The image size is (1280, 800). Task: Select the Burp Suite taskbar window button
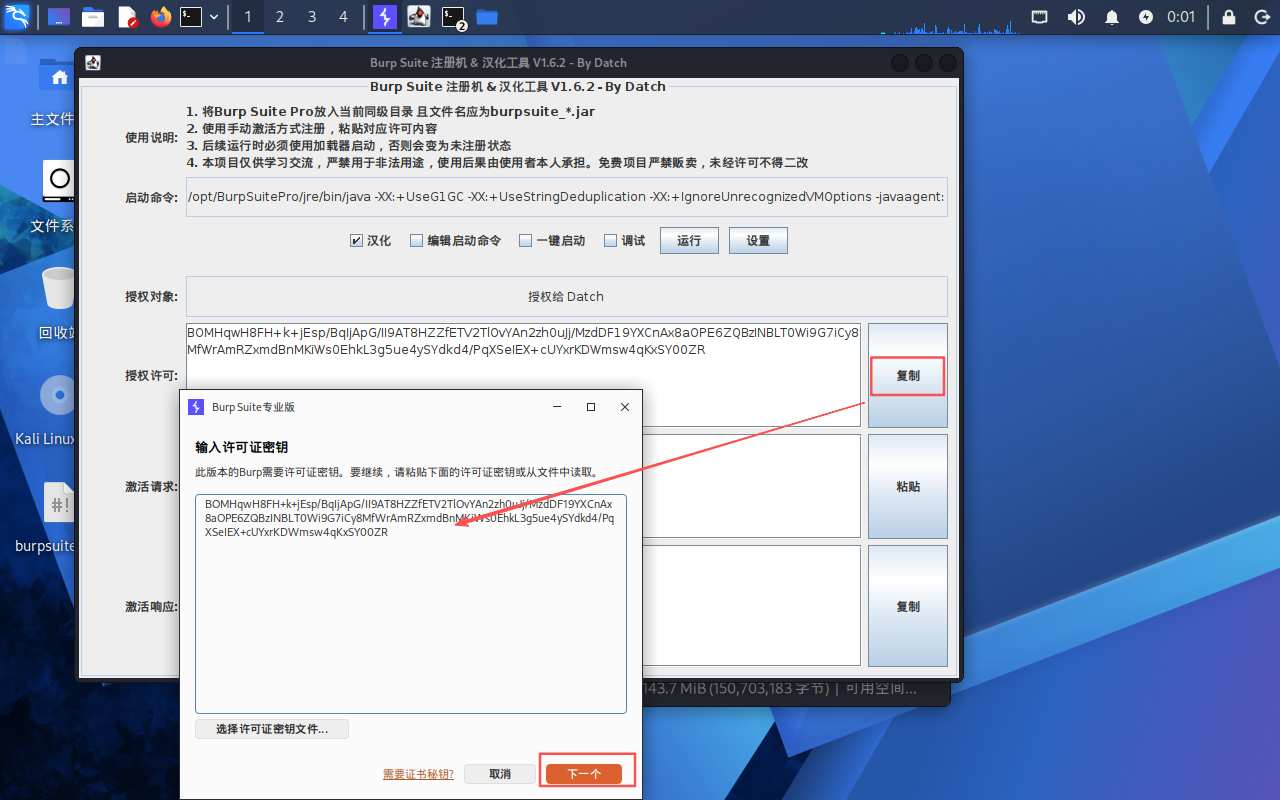[385, 17]
